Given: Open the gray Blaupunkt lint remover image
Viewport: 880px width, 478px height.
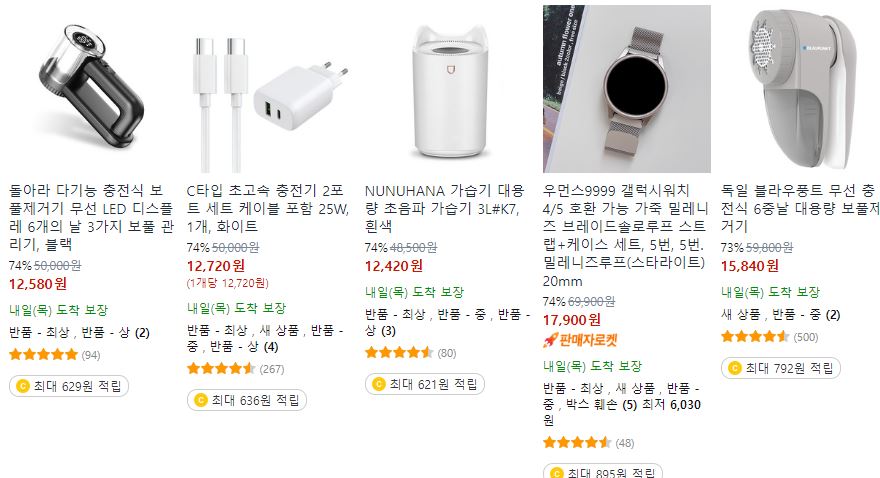Looking at the screenshot, I should (800, 89).
